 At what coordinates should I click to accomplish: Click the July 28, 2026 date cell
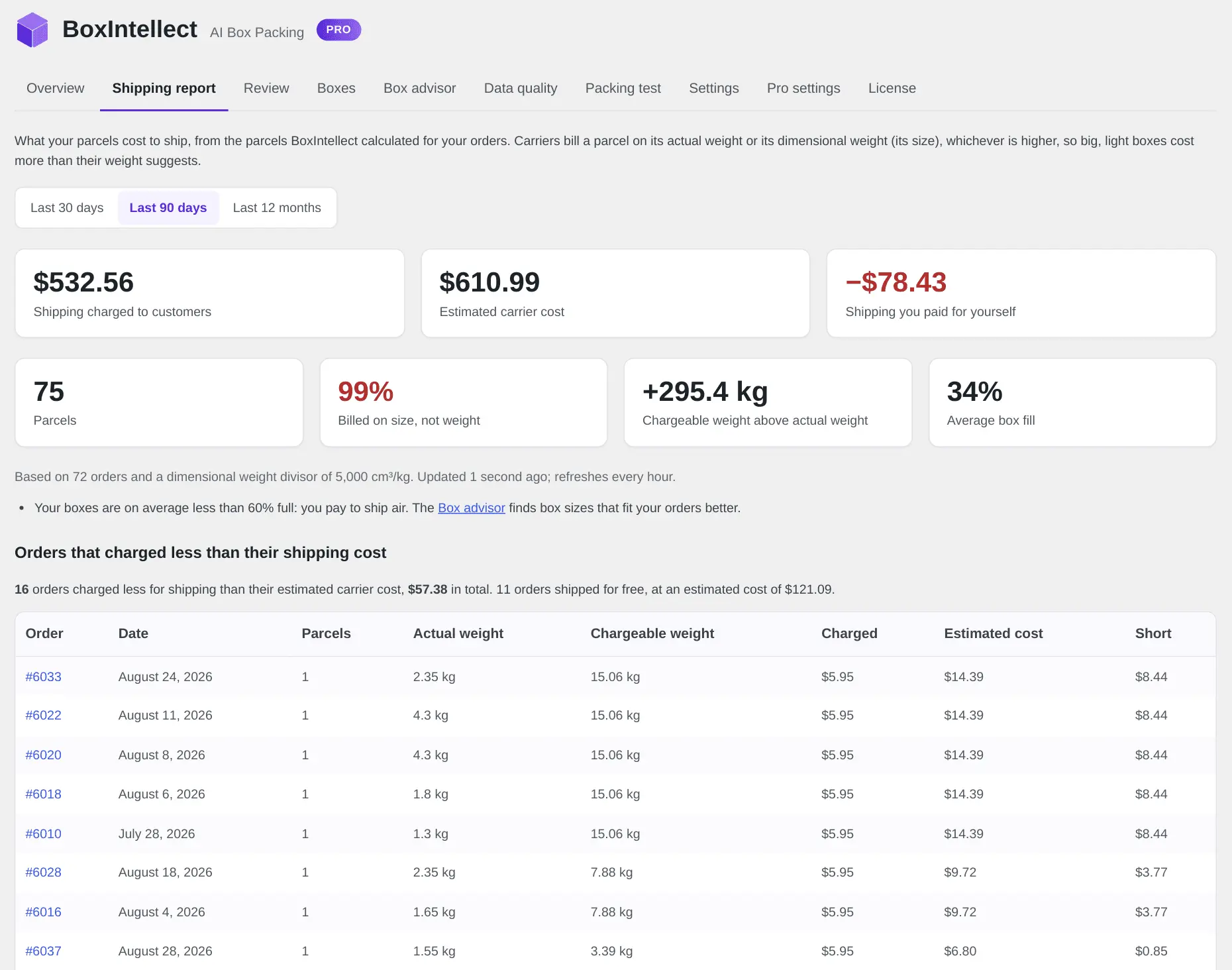(x=157, y=834)
